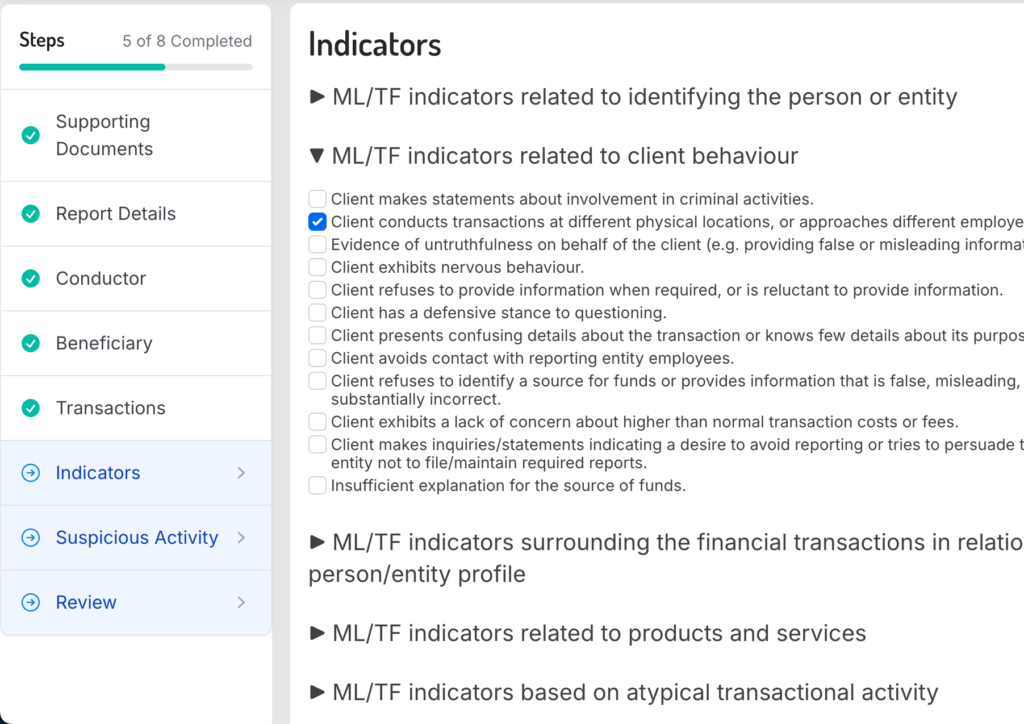Tick 'Insufficient explanation for the source of funds'
1024x724 pixels.
(317, 486)
